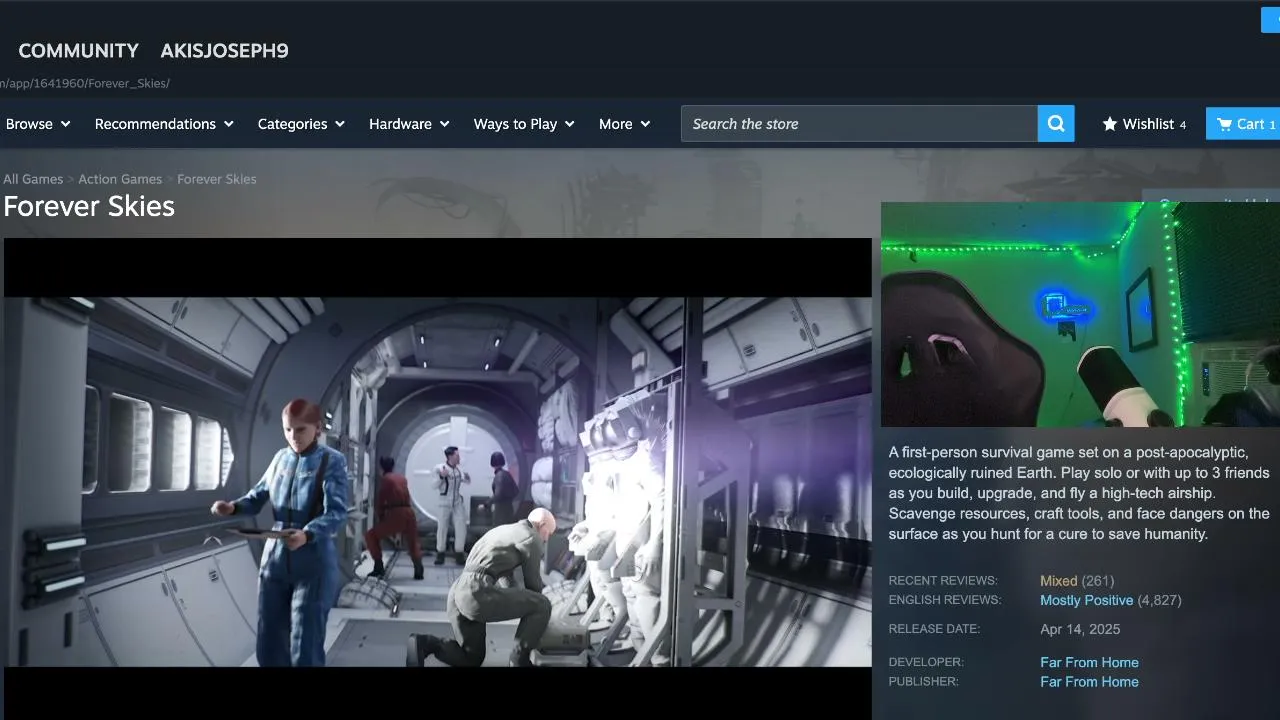Click the (261) recent review count

(1098, 581)
